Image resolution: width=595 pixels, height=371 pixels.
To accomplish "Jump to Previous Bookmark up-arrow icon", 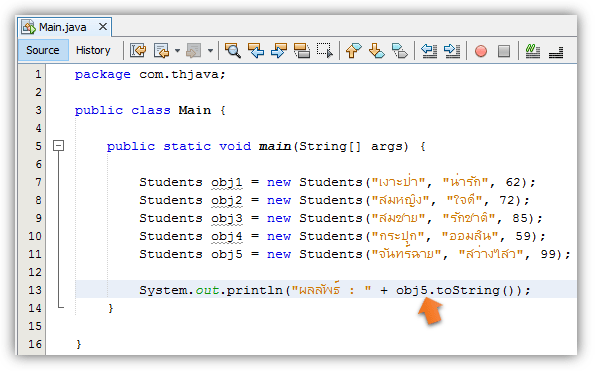I will click(353, 50).
